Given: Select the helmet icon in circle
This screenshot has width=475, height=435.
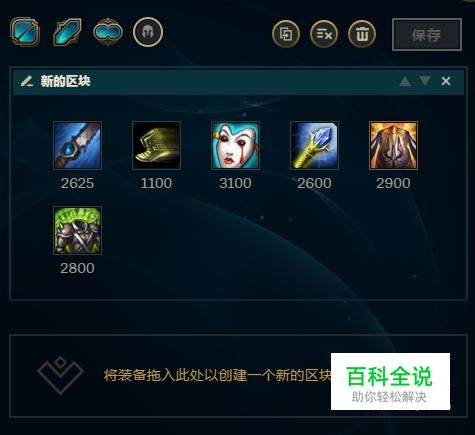Looking at the screenshot, I should [148, 32].
